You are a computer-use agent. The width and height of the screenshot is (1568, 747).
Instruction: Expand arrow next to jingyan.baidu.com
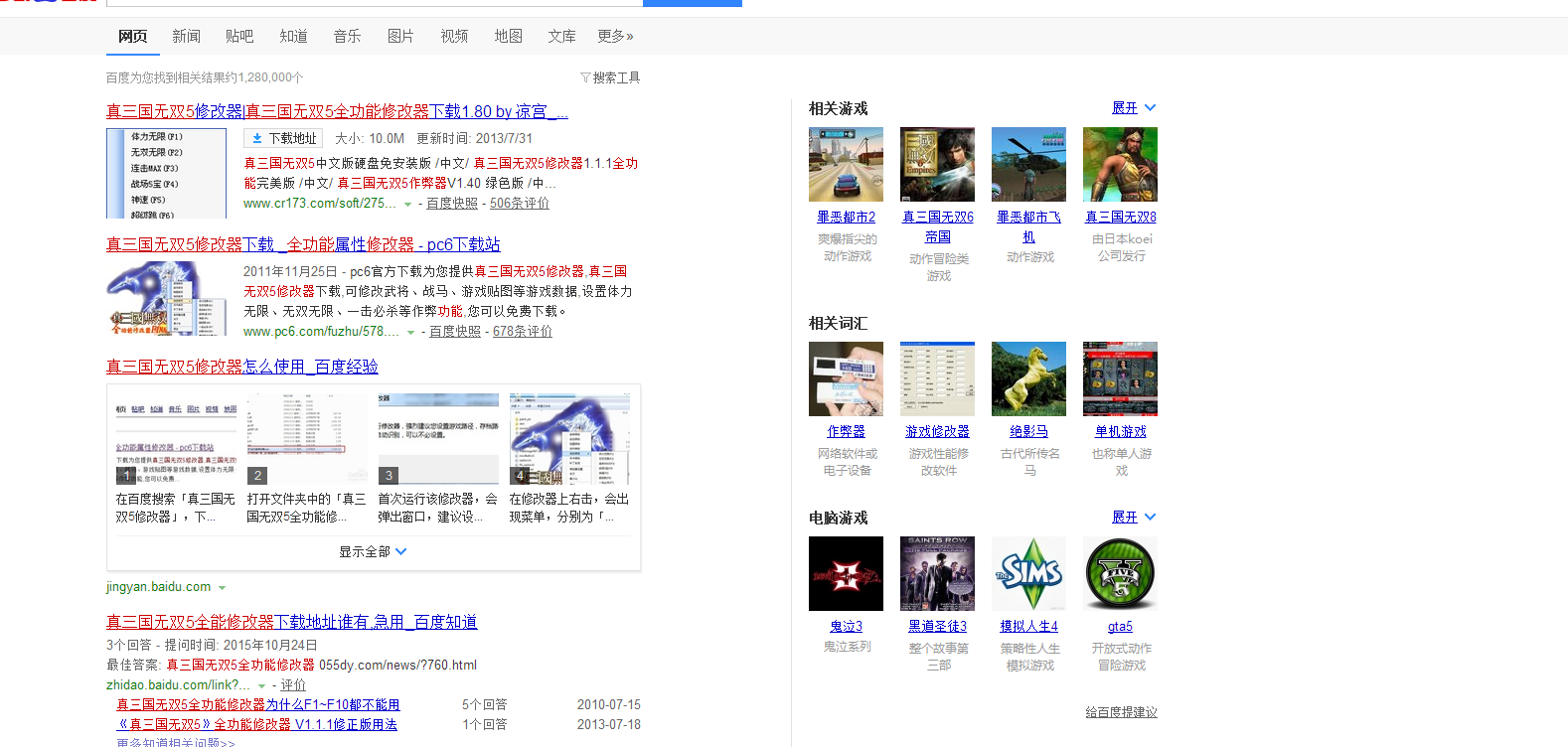[222, 588]
